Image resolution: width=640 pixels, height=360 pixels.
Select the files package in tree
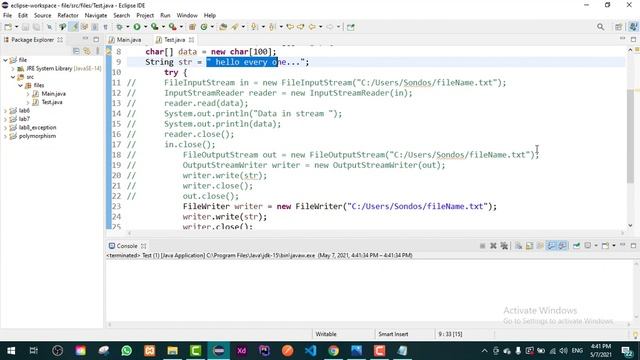pos(39,85)
